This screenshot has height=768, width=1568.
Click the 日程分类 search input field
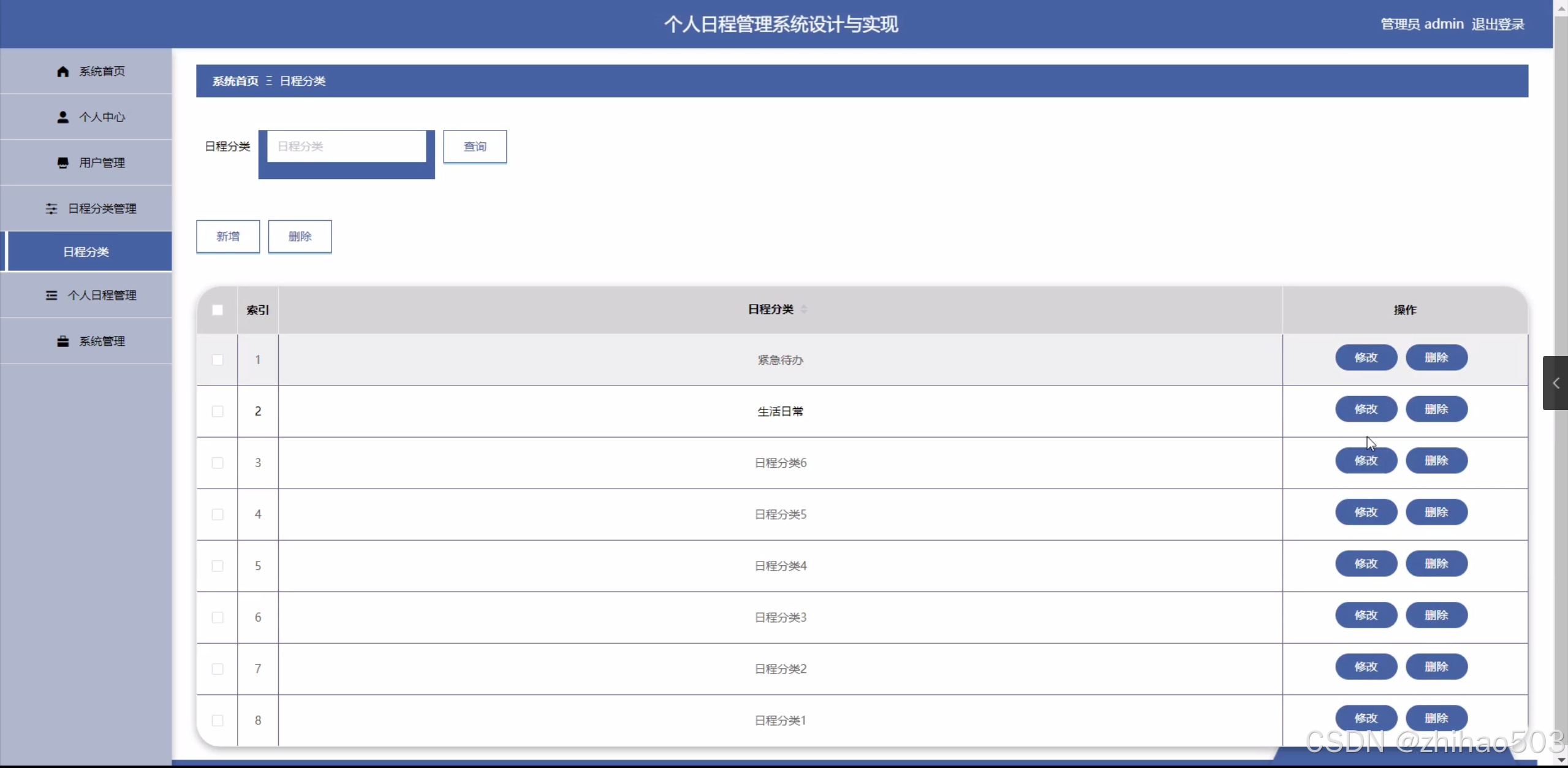tap(347, 146)
